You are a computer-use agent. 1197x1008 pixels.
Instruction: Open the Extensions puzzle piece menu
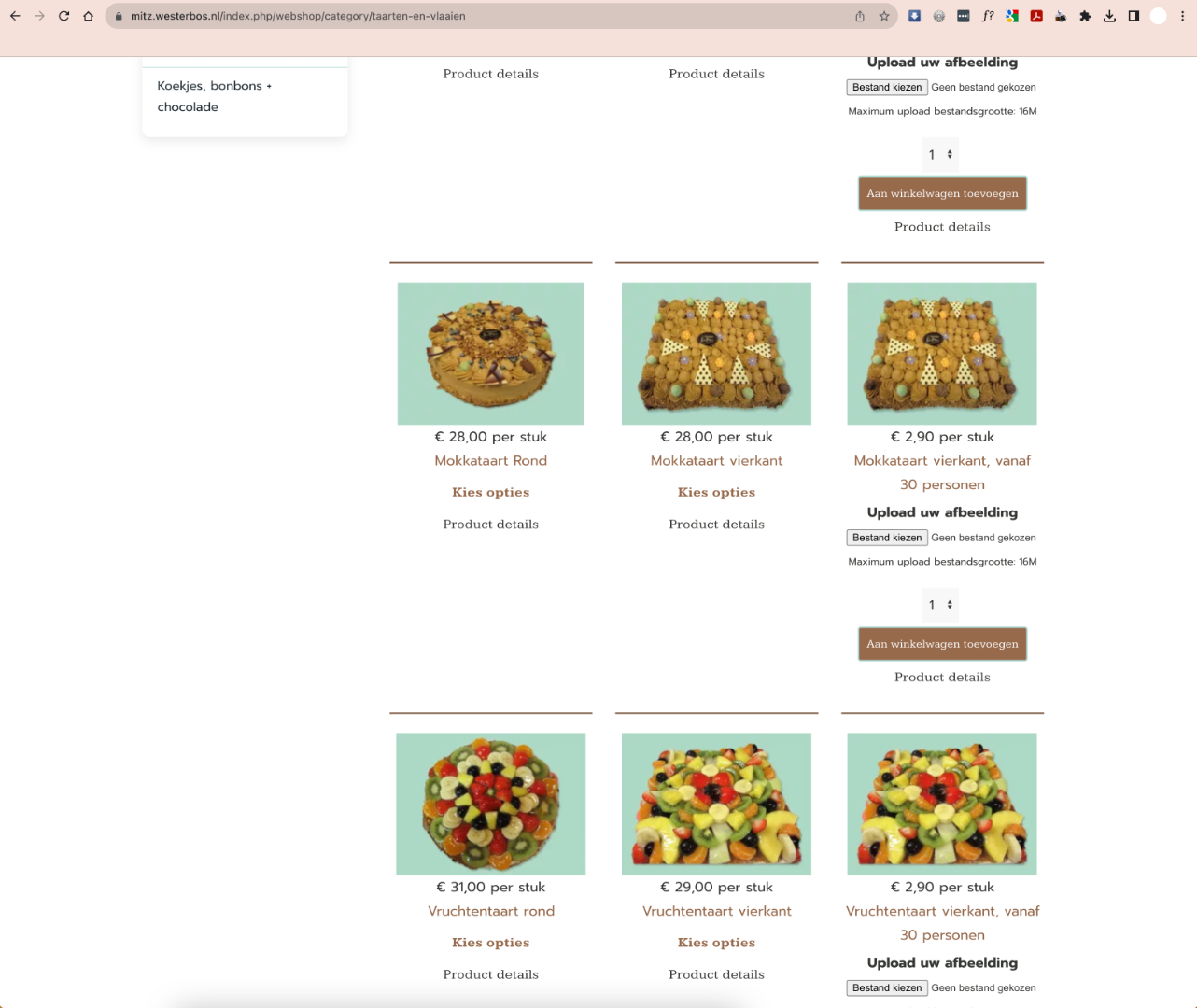[x=1085, y=16]
